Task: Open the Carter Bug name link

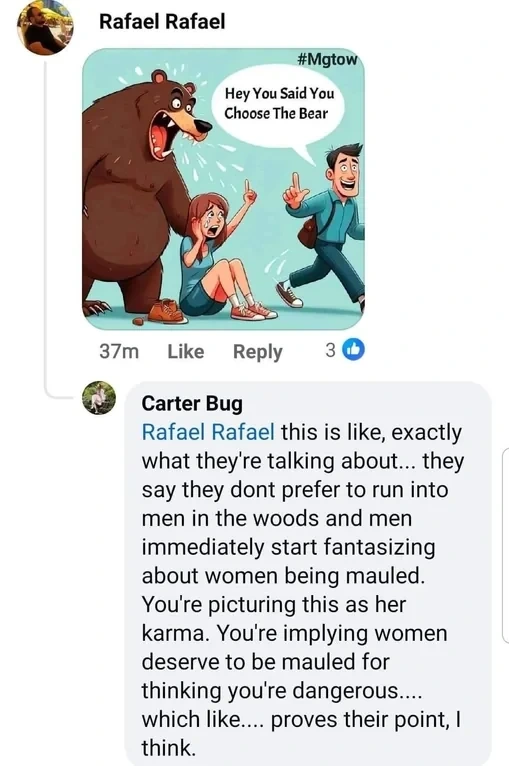Action: click(x=192, y=404)
